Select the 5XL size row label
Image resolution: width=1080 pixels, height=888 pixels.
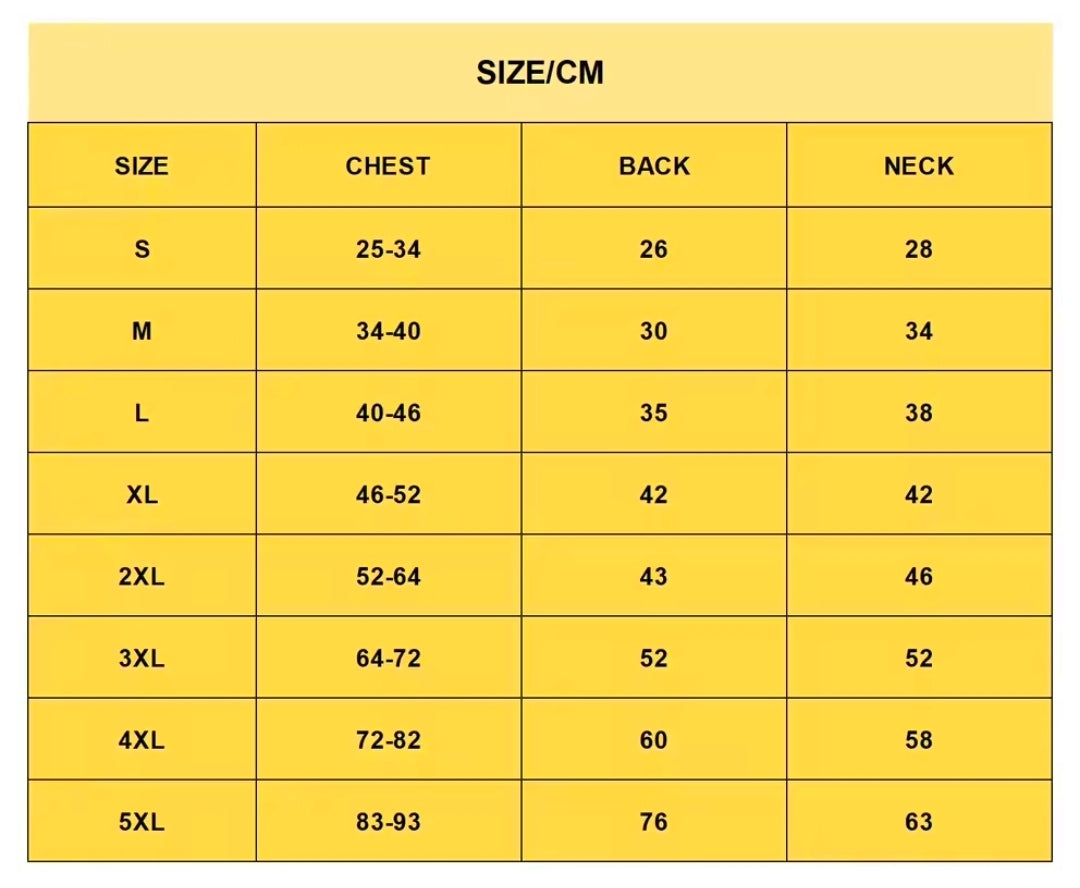click(142, 823)
